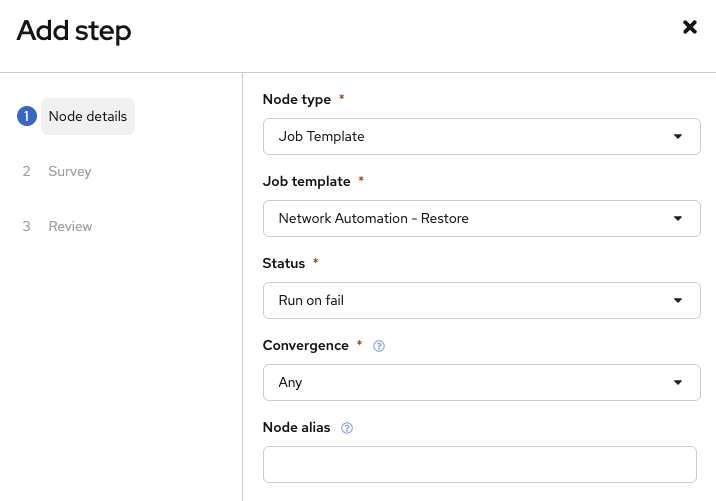Go to the Survey wizard step

click(x=70, y=171)
